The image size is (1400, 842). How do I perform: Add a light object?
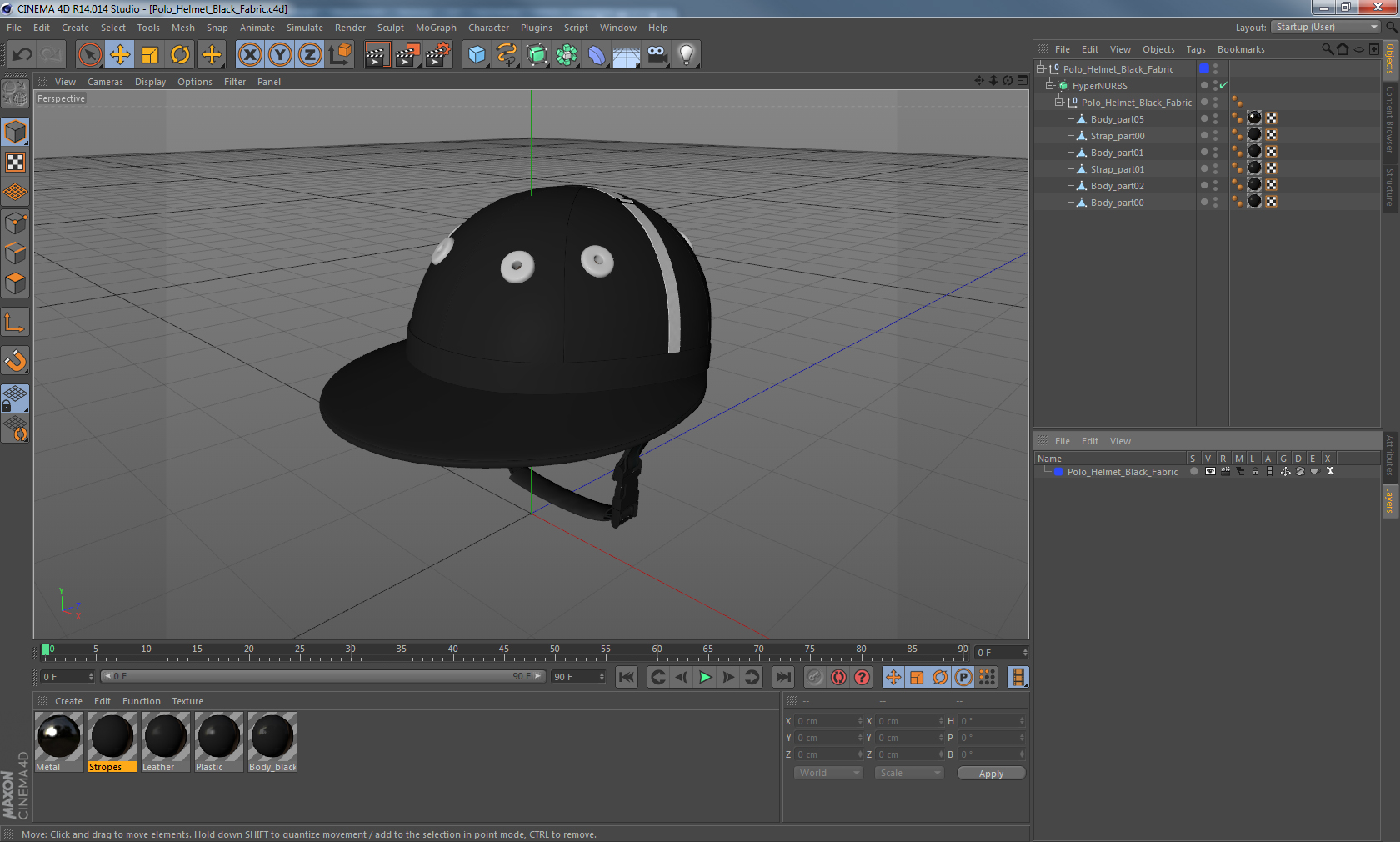pyautogui.click(x=687, y=55)
